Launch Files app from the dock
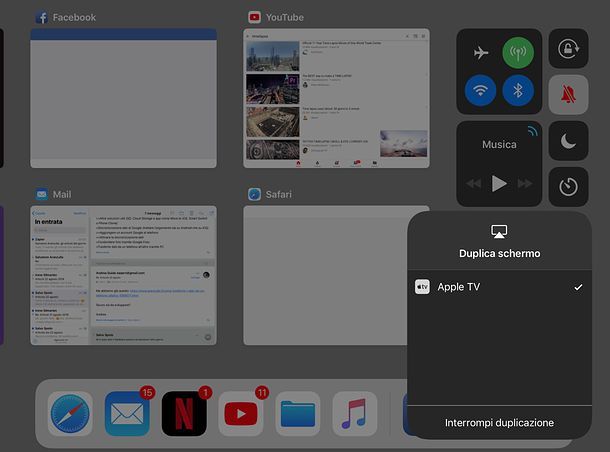This screenshot has height=452, width=610. 298,413
